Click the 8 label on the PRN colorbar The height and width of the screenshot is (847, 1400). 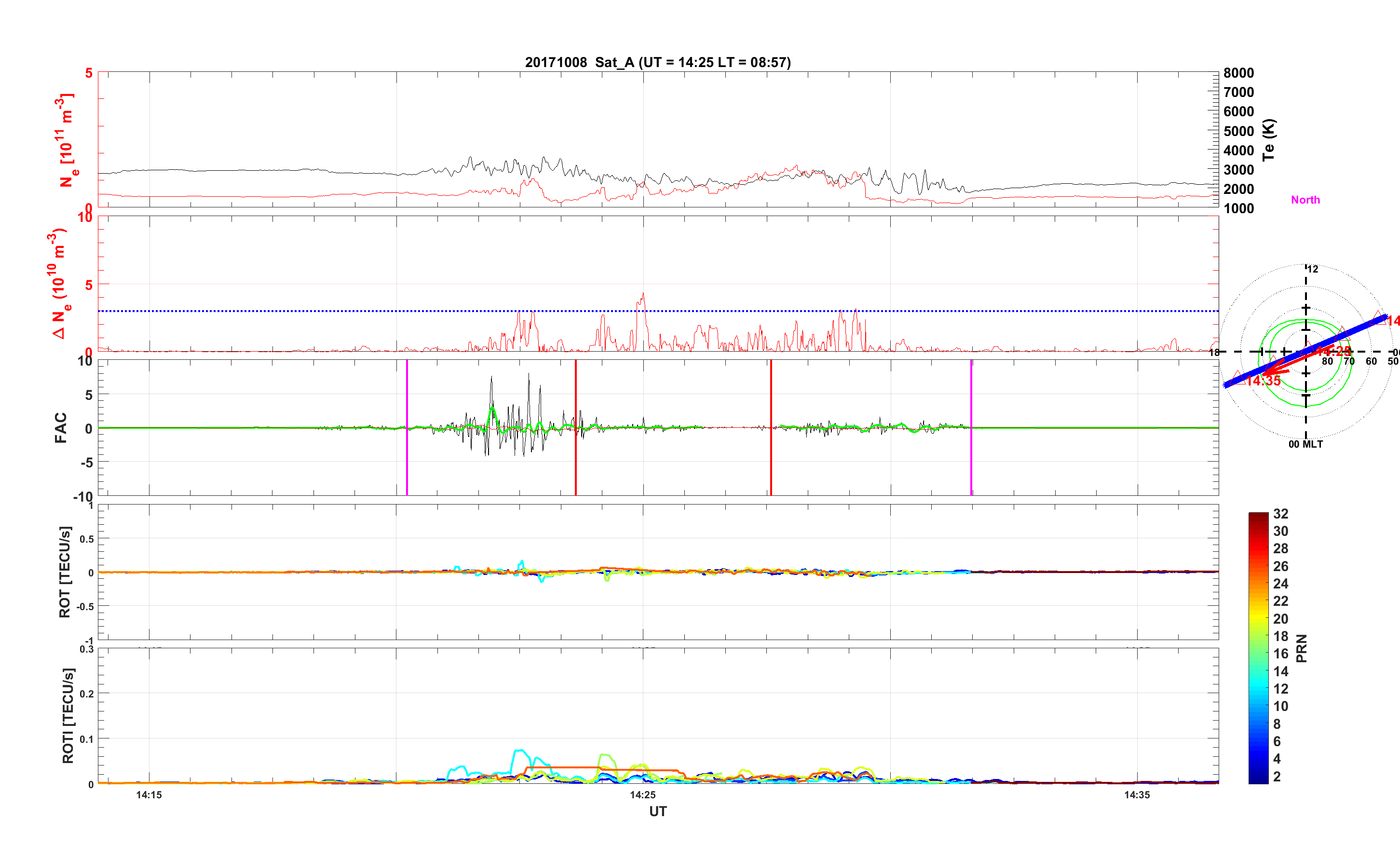coord(1277,724)
